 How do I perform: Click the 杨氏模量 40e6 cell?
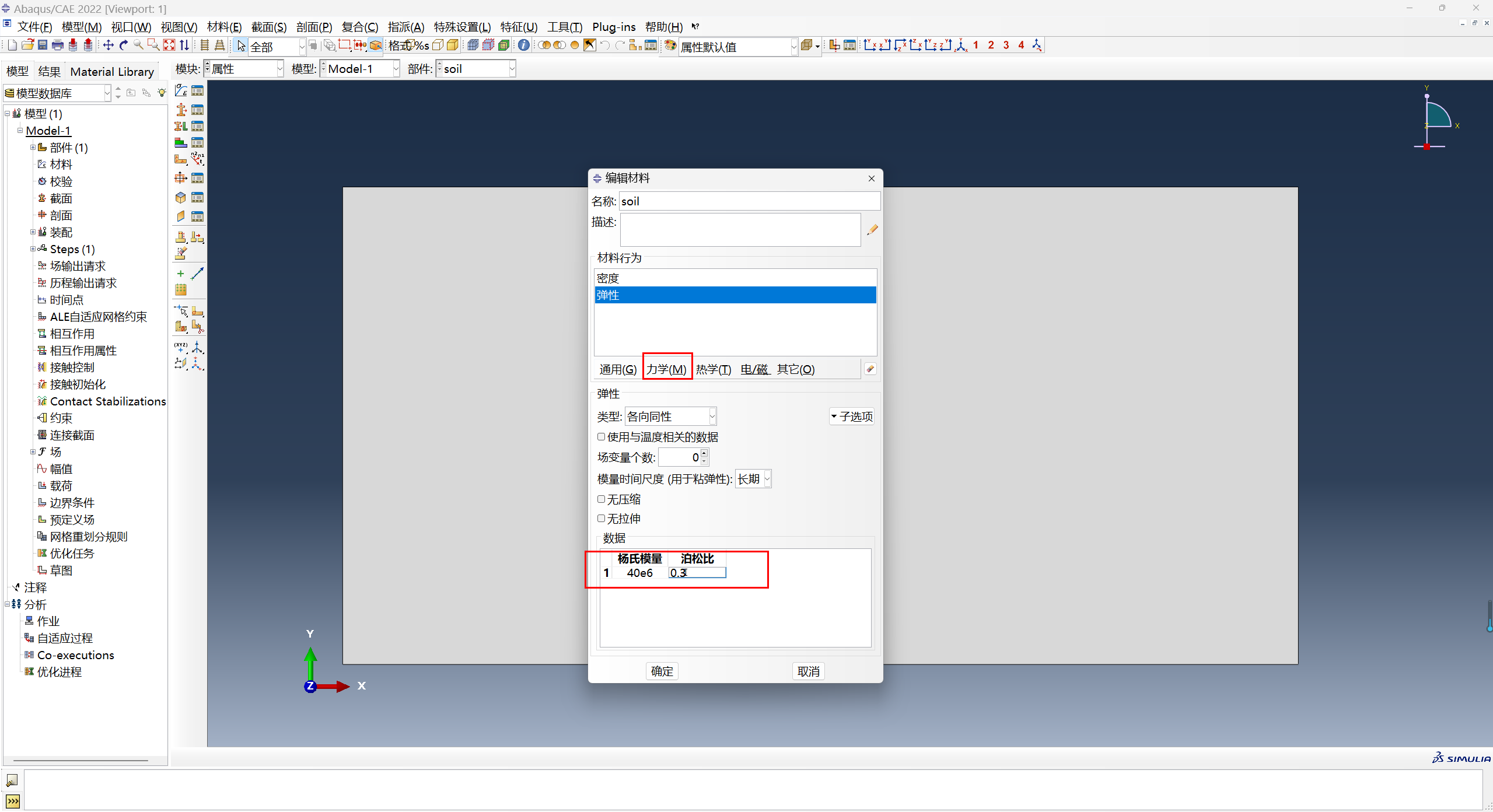639,573
